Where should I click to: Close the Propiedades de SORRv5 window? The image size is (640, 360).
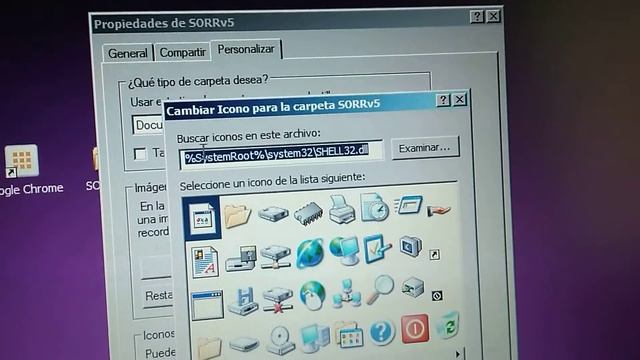[x=493, y=16]
